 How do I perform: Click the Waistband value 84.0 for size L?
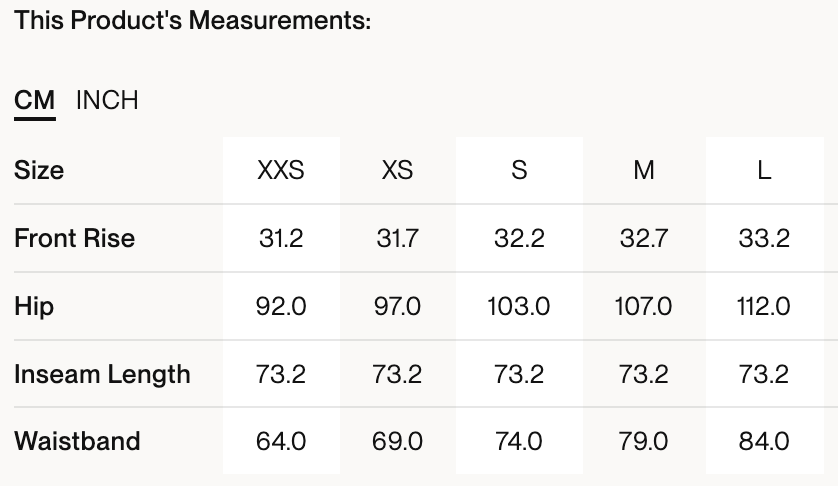tap(764, 441)
